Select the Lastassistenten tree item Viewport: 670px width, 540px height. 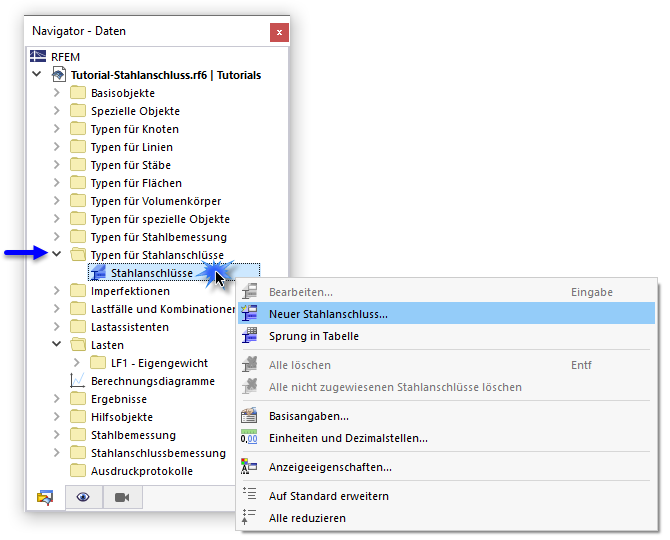click(130, 327)
